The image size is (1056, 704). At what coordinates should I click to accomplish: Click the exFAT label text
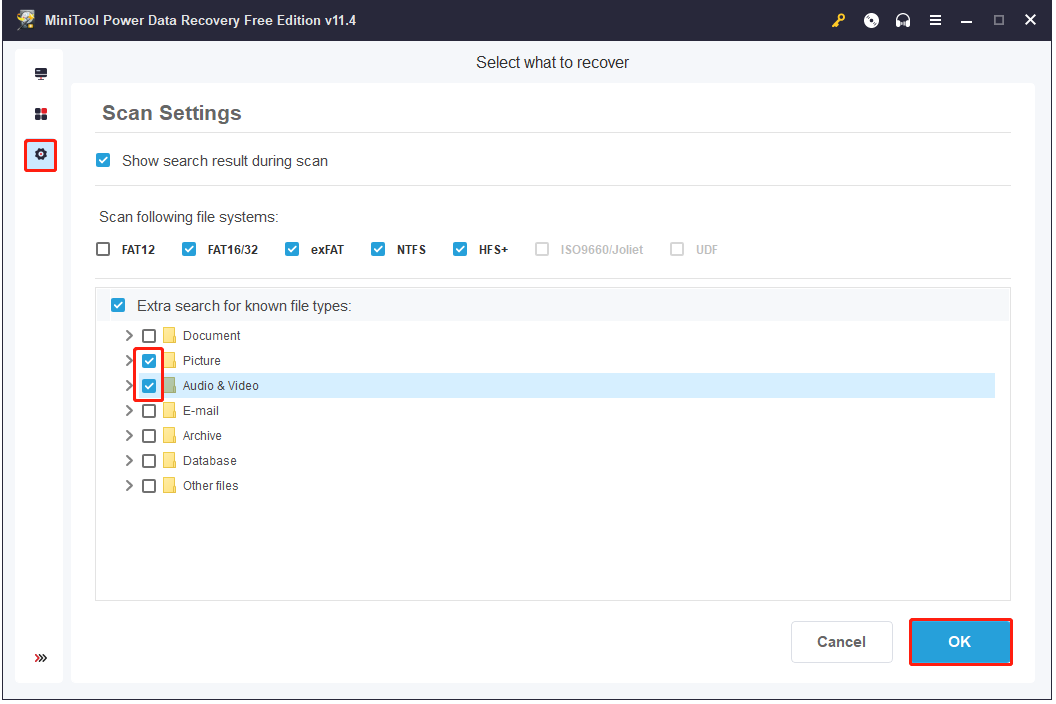point(327,249)
